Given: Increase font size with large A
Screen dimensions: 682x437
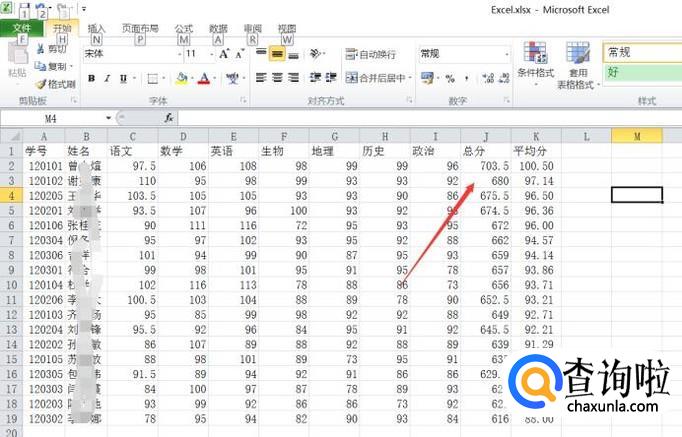Looking at the screenshot, I should click(224, 54).
